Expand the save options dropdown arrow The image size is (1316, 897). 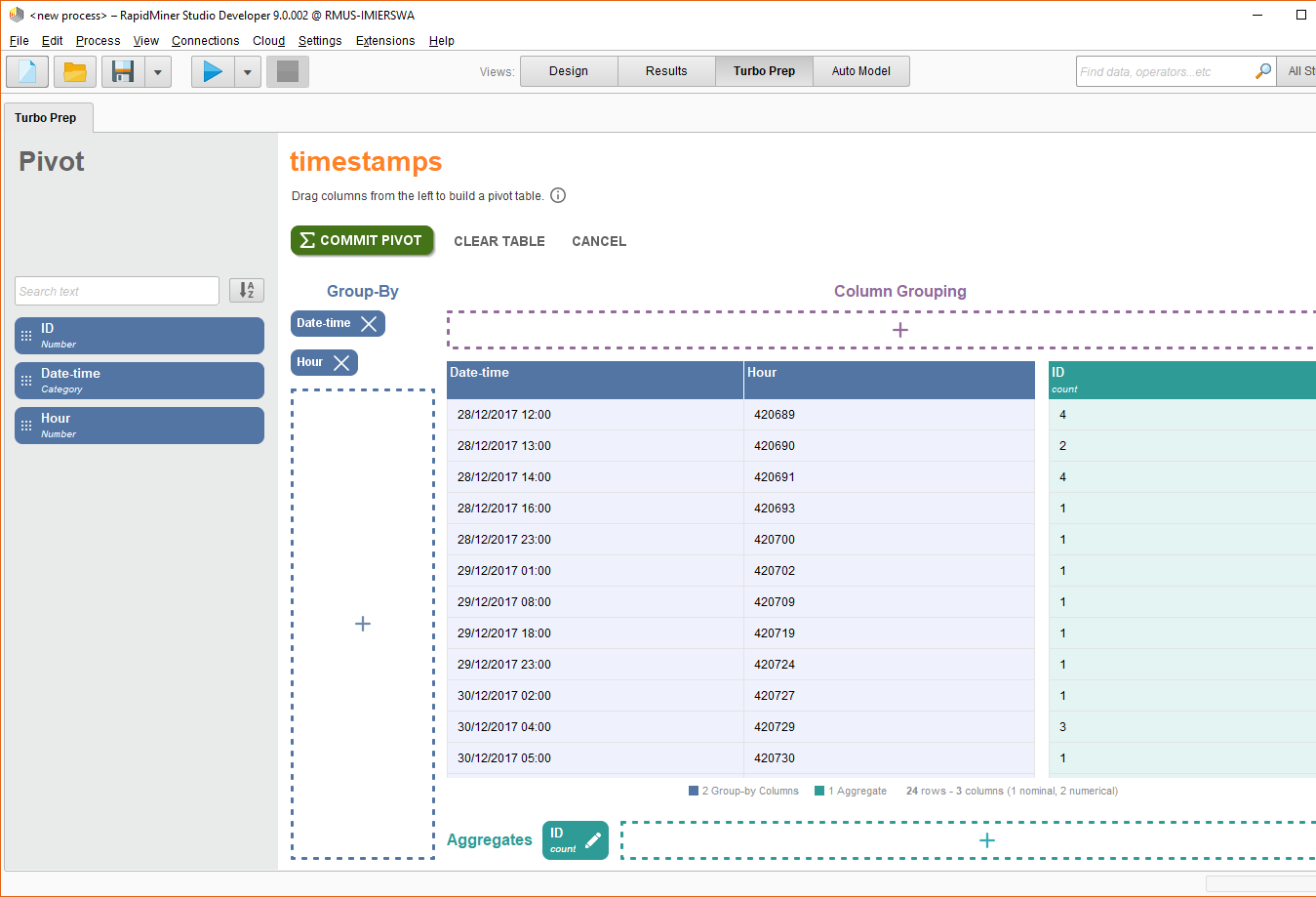[x=158, y=71]
